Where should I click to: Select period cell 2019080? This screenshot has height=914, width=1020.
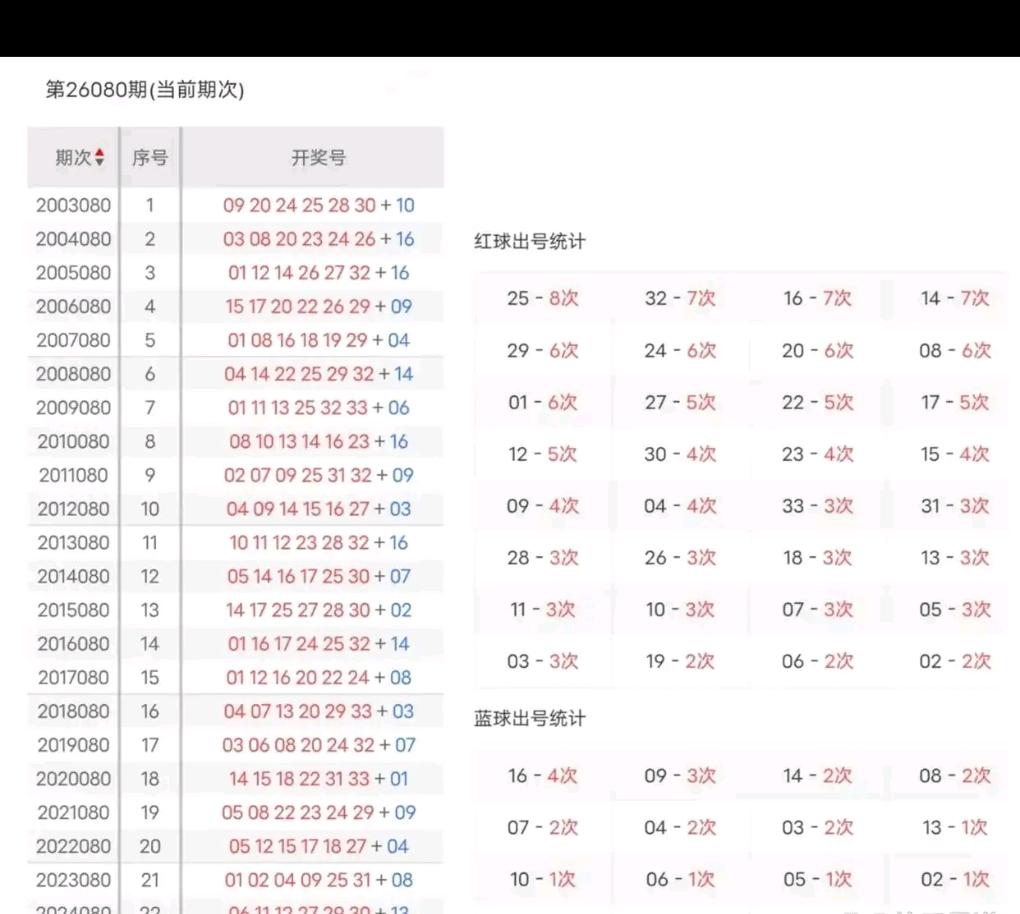coord(74,746)
